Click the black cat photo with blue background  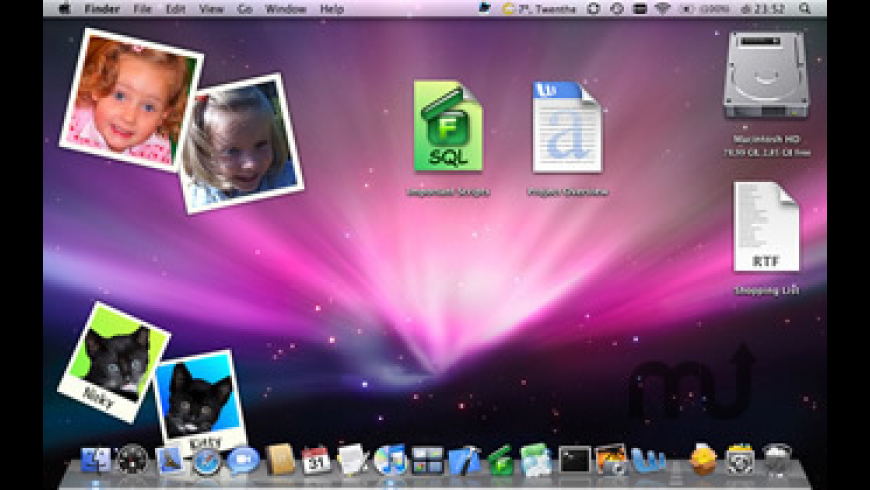(x=200, y=402)
